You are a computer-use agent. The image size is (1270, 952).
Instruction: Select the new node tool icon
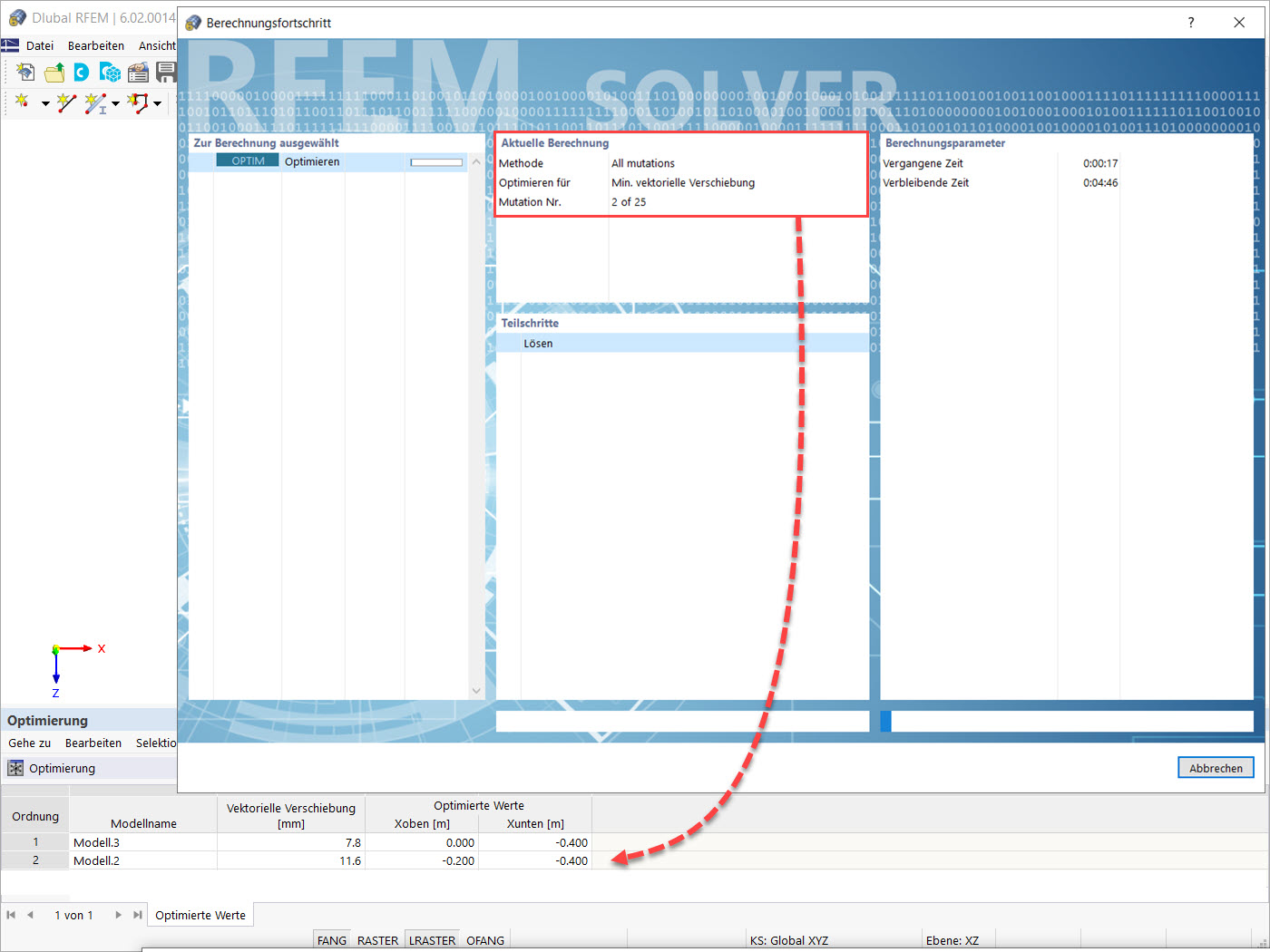[x=22, y=102]
